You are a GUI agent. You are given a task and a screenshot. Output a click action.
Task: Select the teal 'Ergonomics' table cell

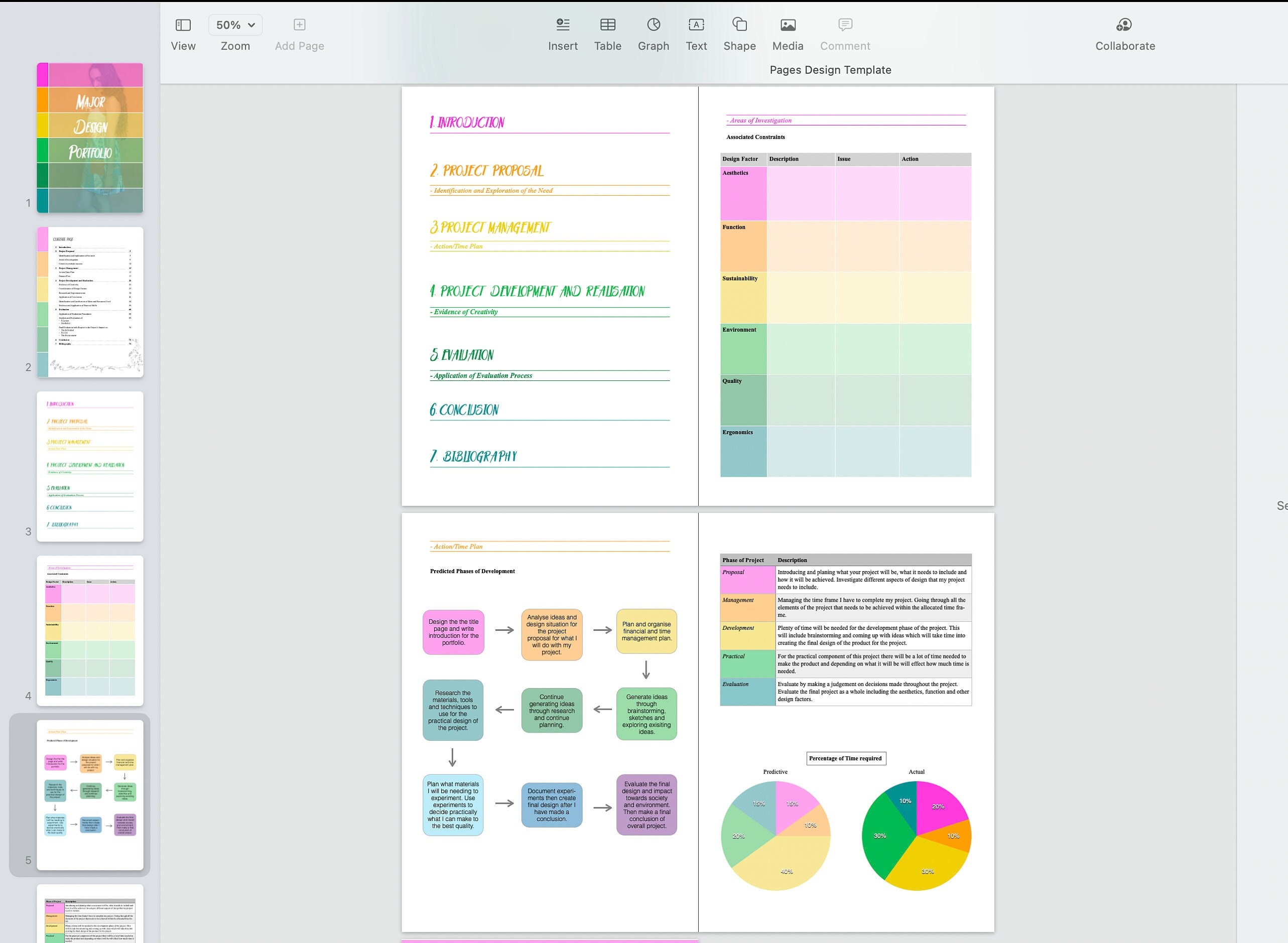click(743, 452)
